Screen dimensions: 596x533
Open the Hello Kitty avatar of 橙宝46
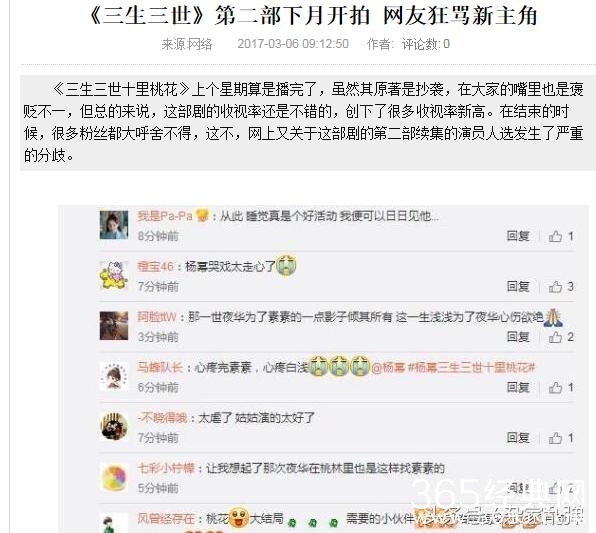114,275
